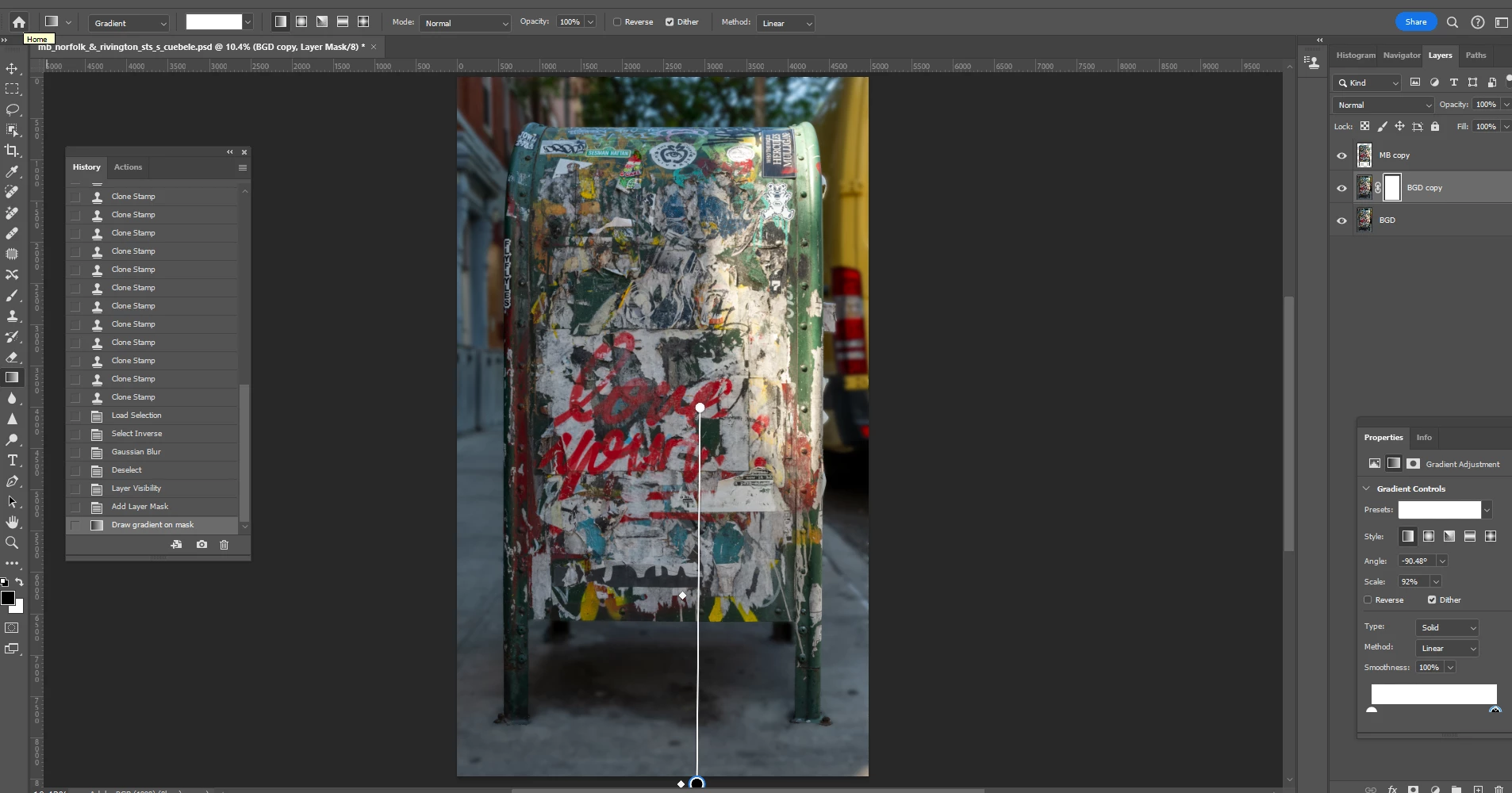This screenshot has width=1512, height=793.
Task: Select Draw gradient on mask history state
Action: pyautogui.click(x=152, y=525)
